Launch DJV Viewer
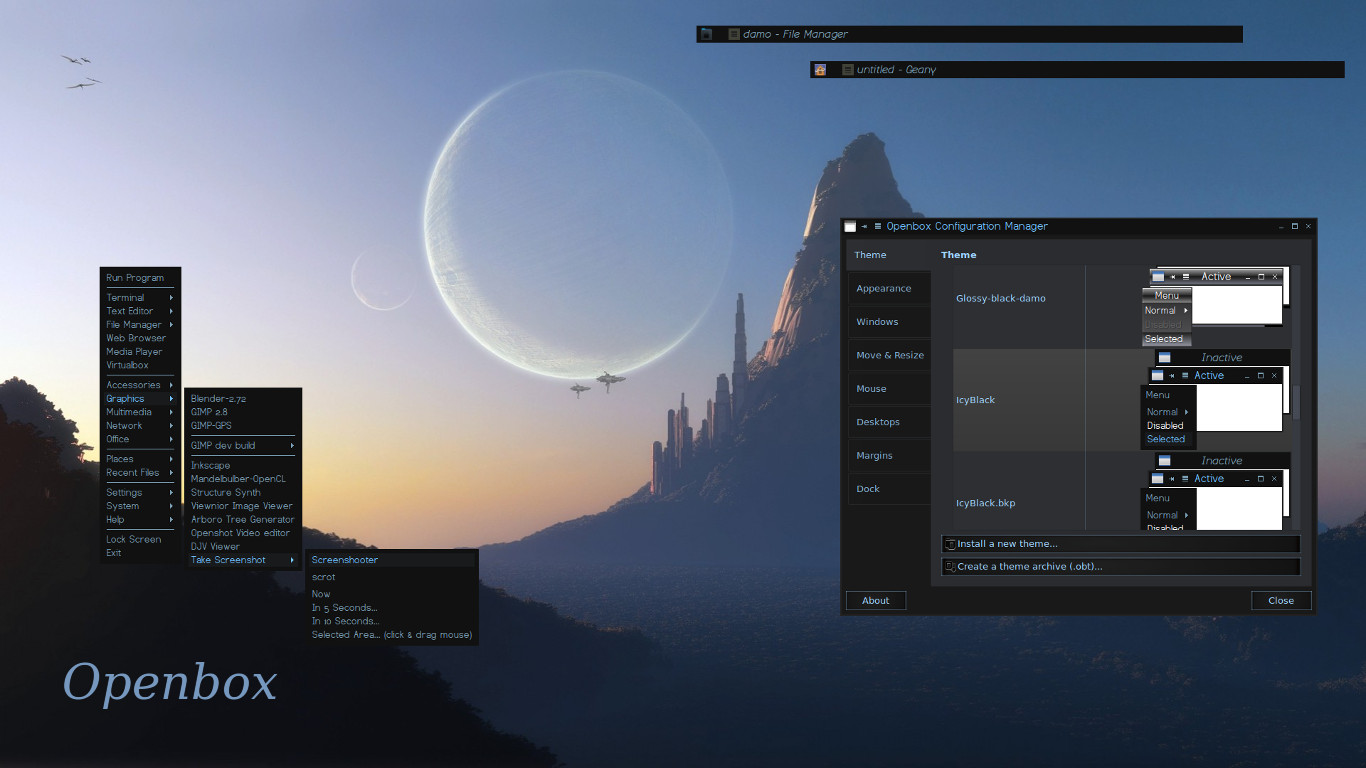The image size is (1366, 768). [243, 547]
